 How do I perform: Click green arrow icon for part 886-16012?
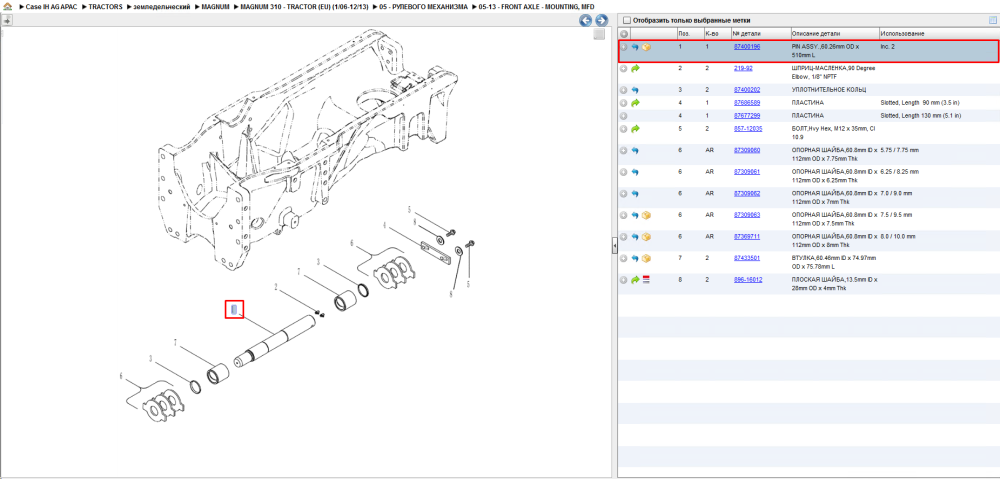click(x=635, y=280)
